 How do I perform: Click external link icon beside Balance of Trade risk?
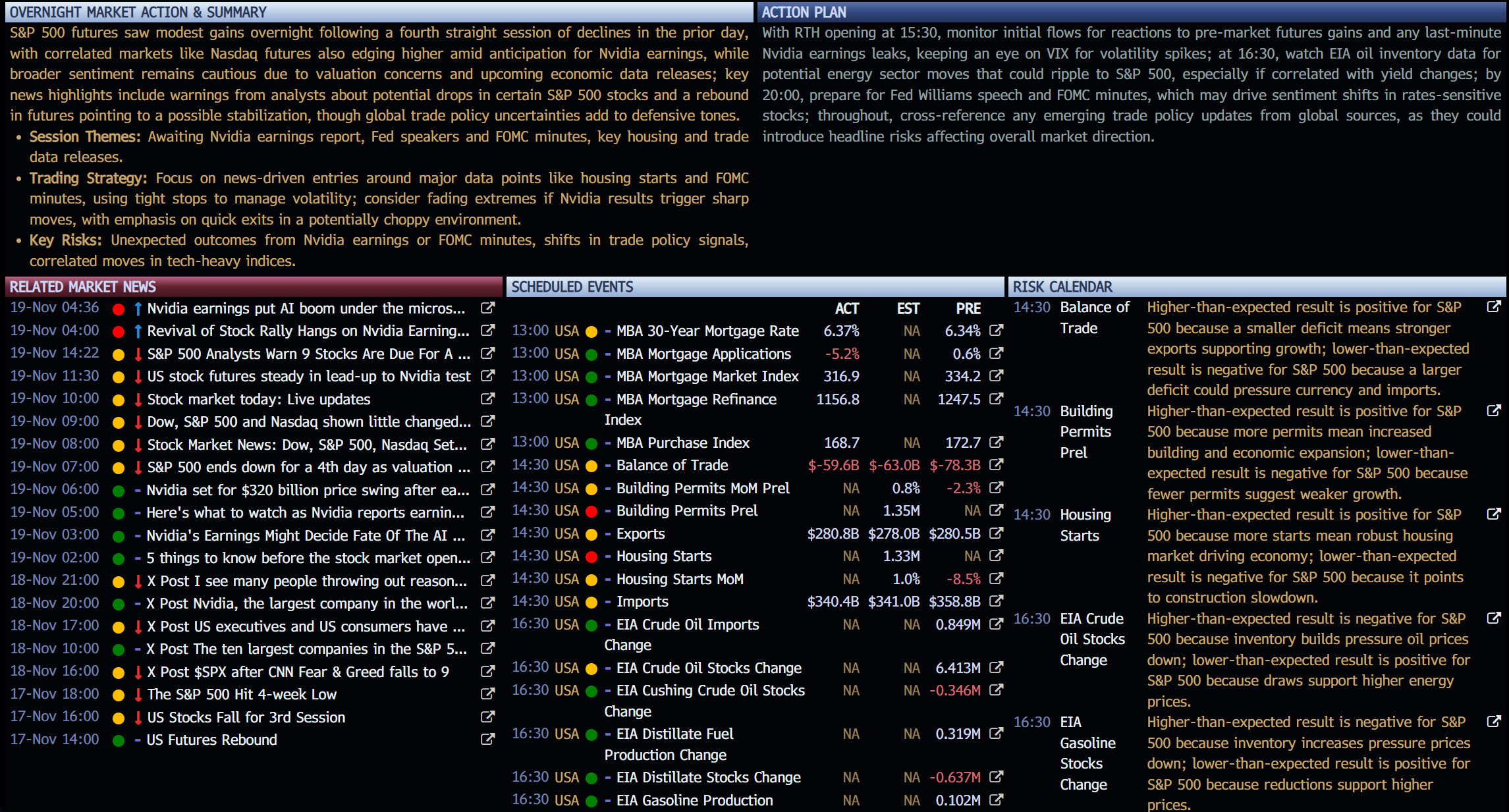(1494, 307)
